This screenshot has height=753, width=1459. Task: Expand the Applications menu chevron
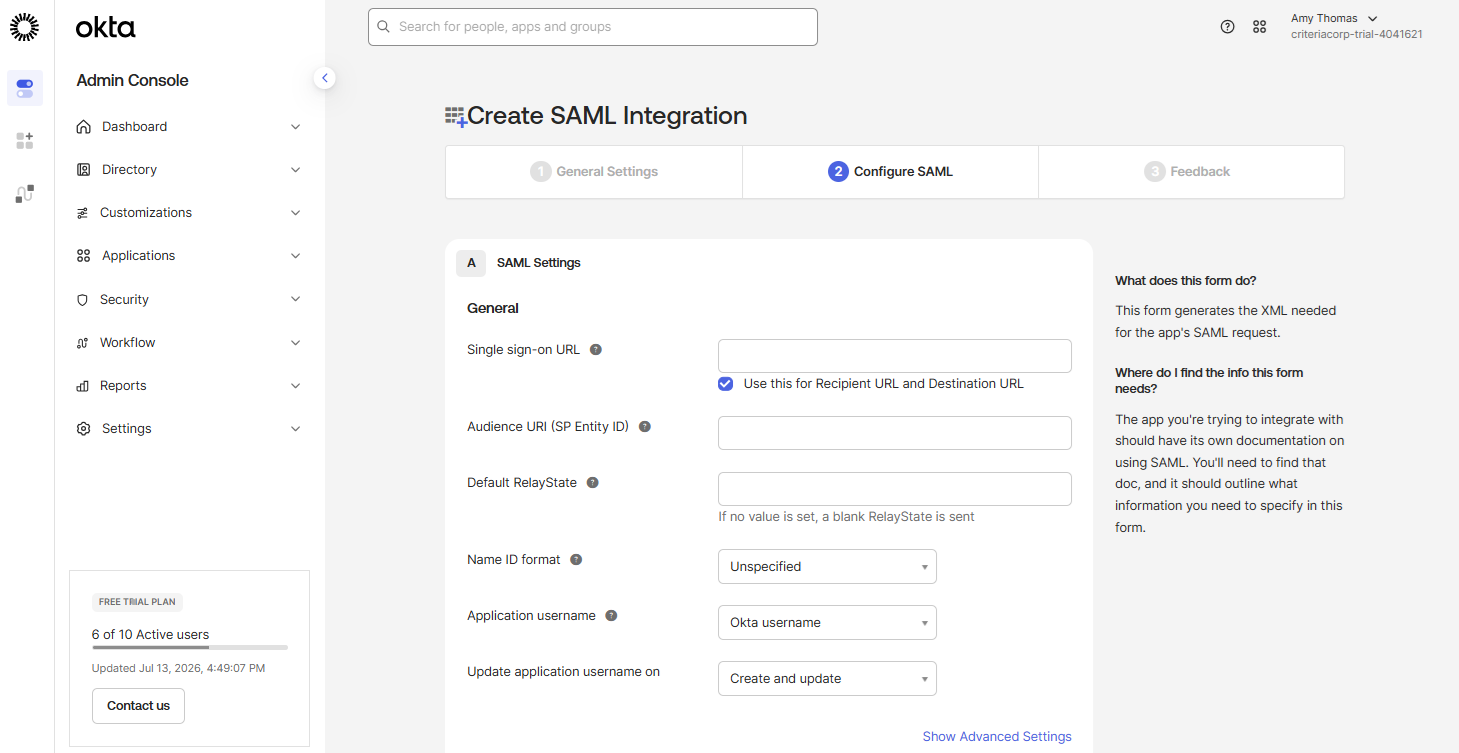[x=296, y=256]
